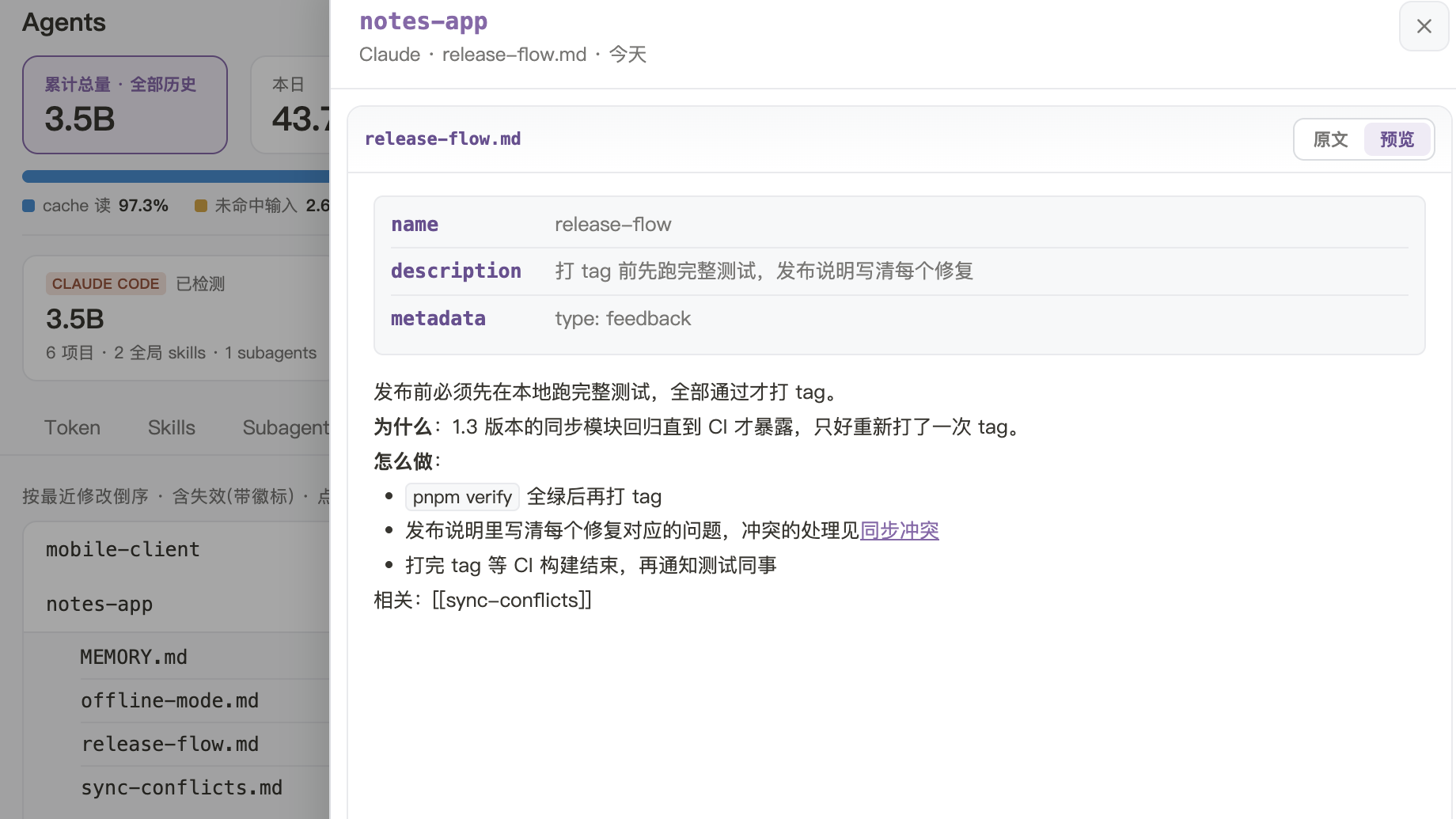
Task: Click the metadata value type: feedback
Action: coord(623,319)
